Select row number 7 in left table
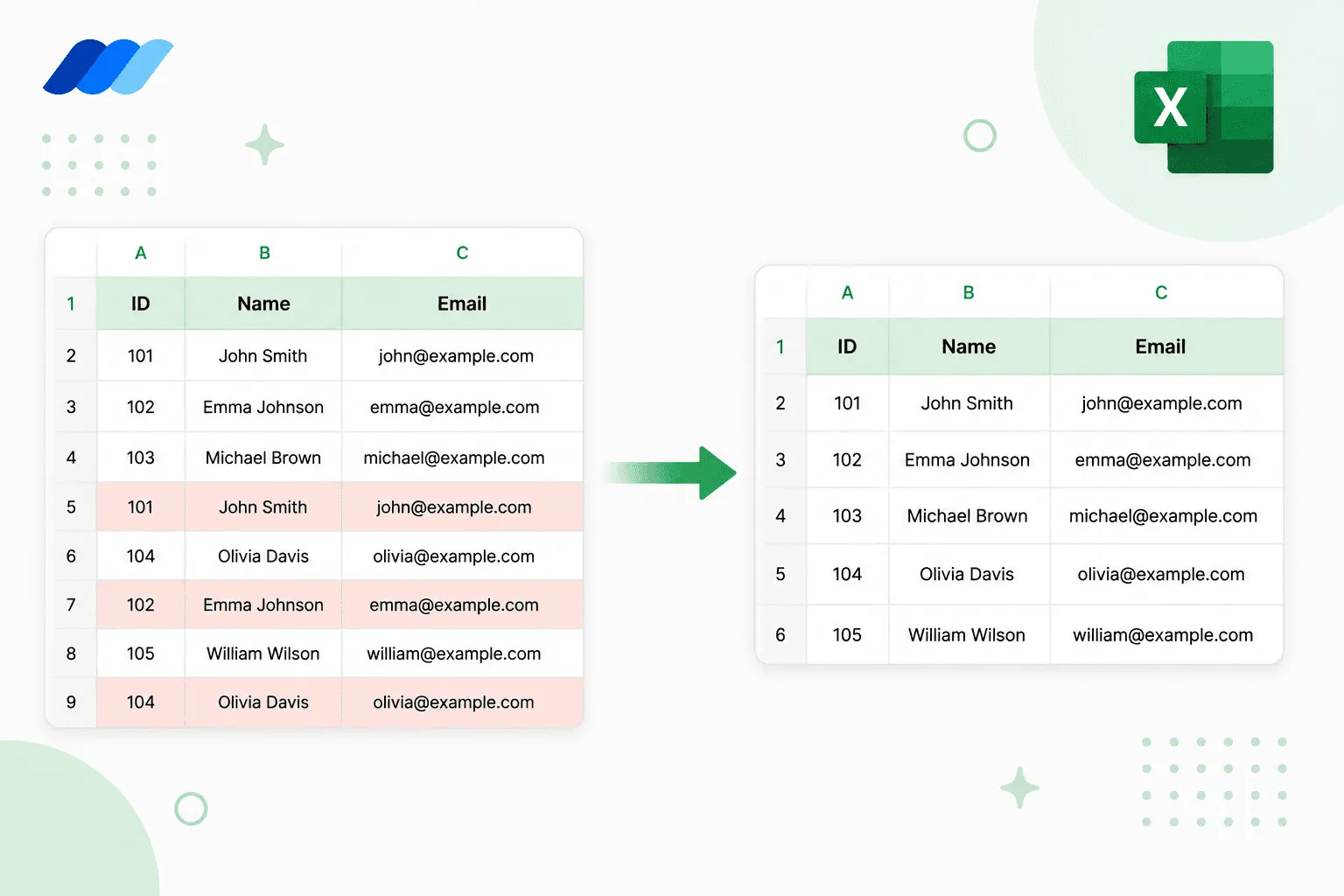The width and height of the screenshot is (1344, 896). 71,605
